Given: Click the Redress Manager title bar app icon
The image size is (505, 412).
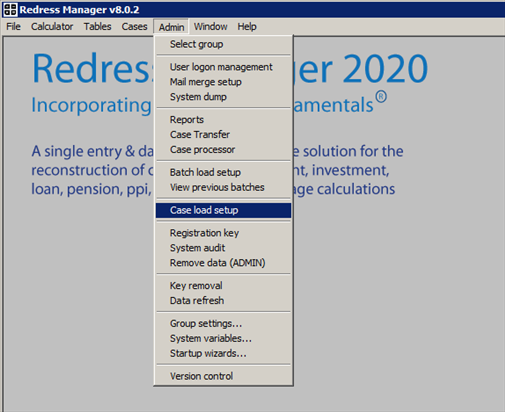Looking at the screenshot, I should tap(10, 10).
